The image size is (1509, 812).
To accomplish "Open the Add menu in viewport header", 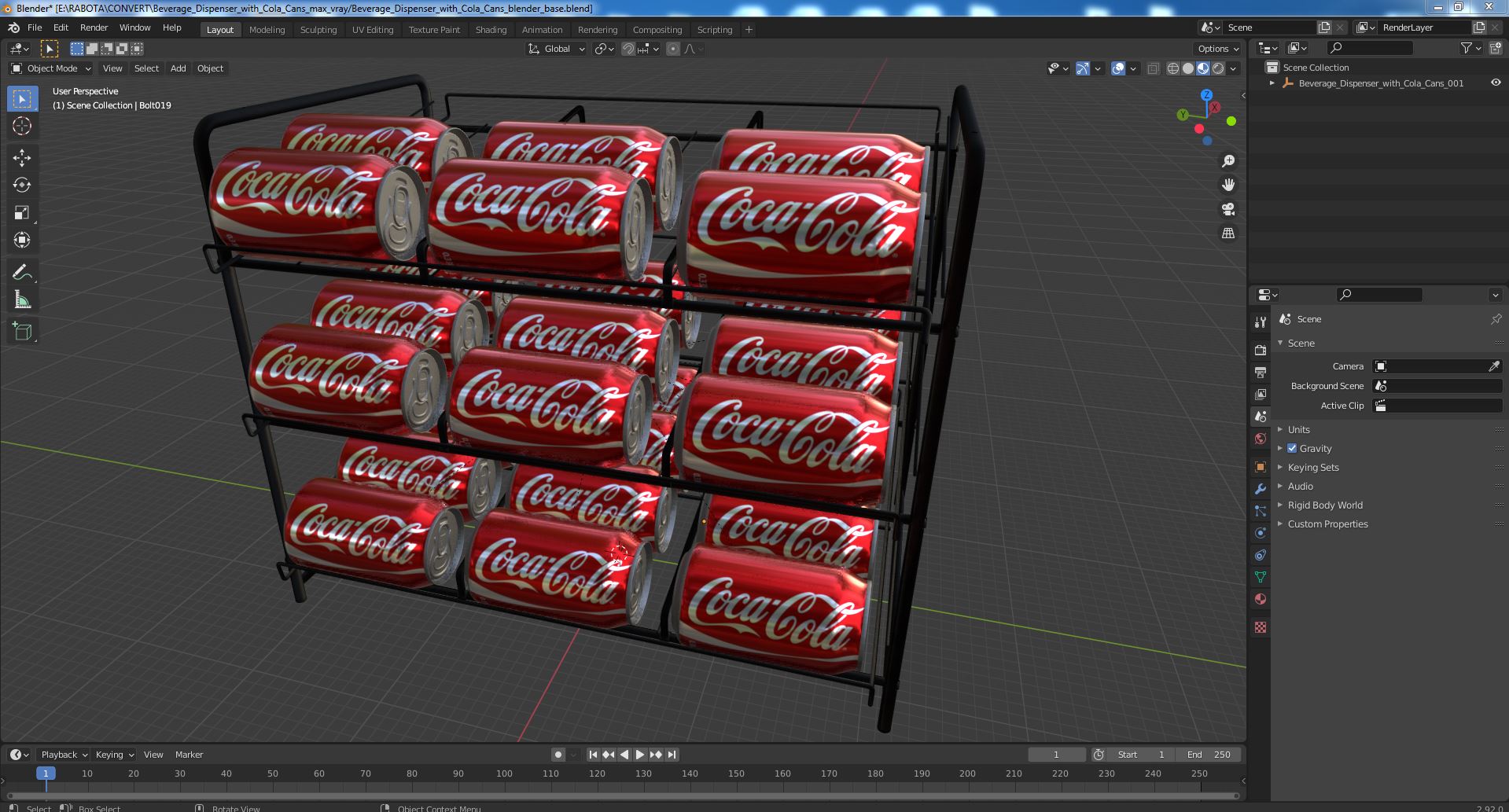I will [x=179, y=68].
